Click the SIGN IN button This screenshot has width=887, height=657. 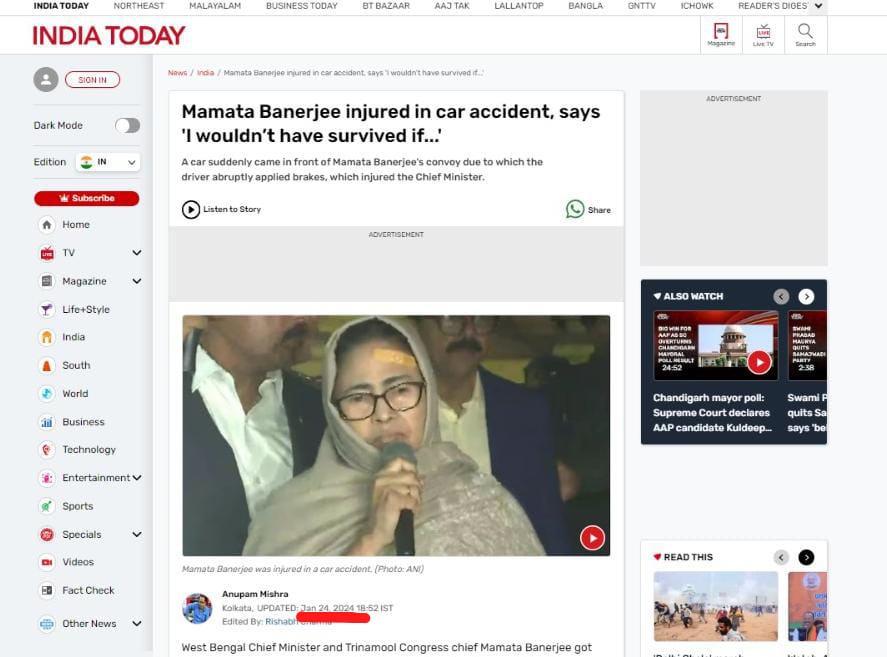[x=92, y=80]
